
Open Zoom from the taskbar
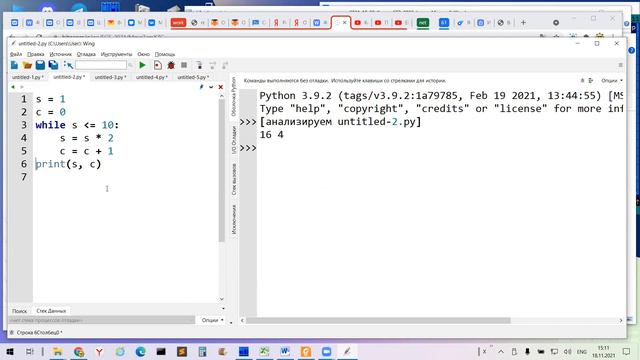(x=326, y=351)
